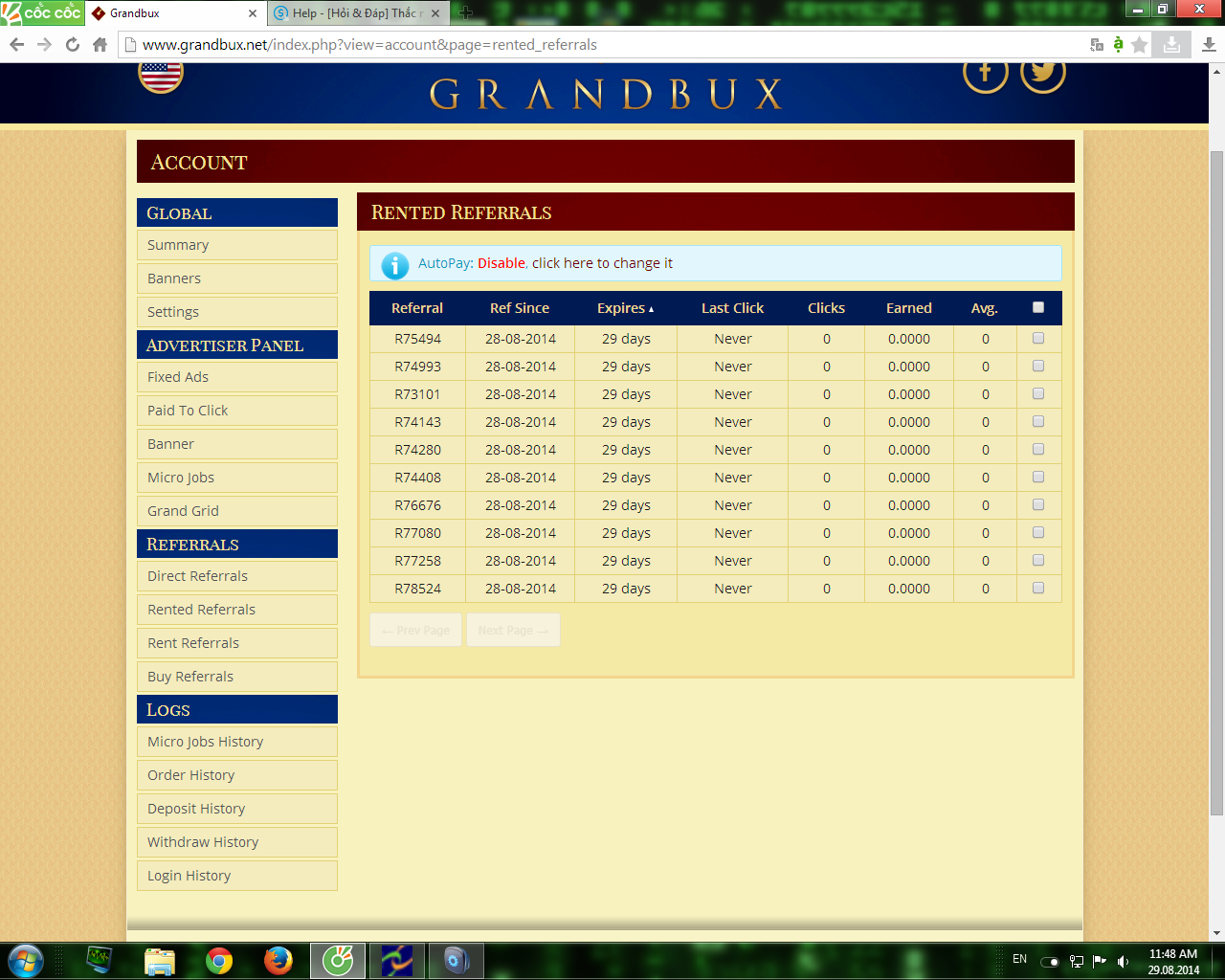Click the page vertical scrollbar thumb
This screenshot has width=1225, height=980.
1217,483
